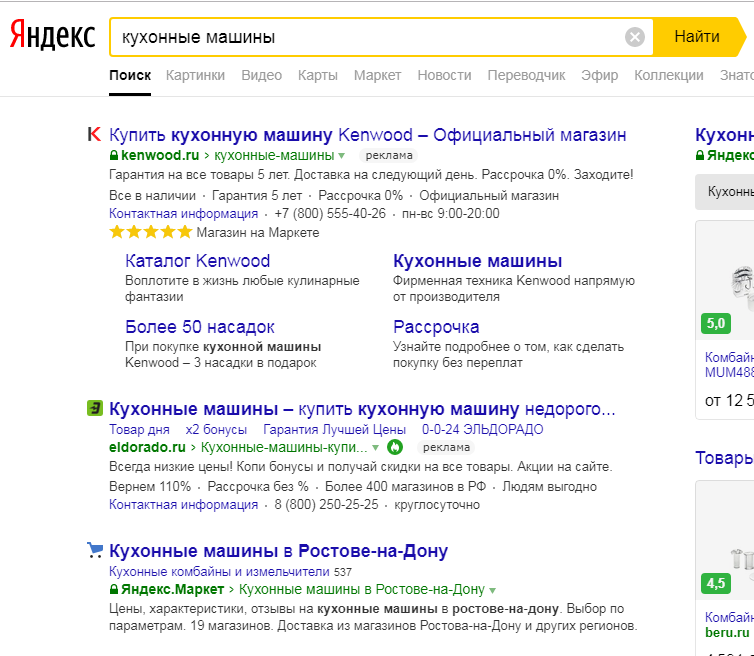
Task: Open the beru.ru link in right column
Action: coord(727,632)
